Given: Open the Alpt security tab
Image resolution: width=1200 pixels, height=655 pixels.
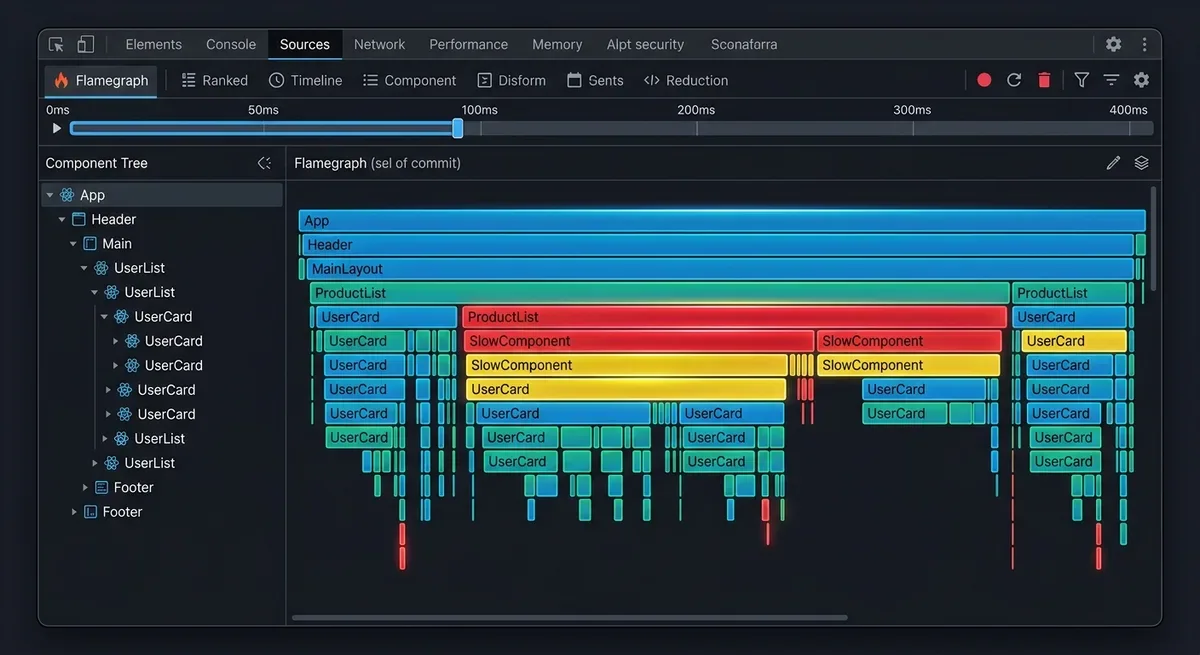Looking at the screenshot, I should pyautogui.click(x=645, y=44).
